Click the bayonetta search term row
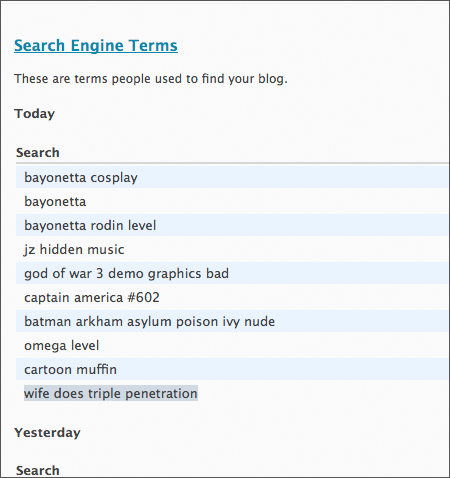The image size is (450, 478). [x=232, y=201]
